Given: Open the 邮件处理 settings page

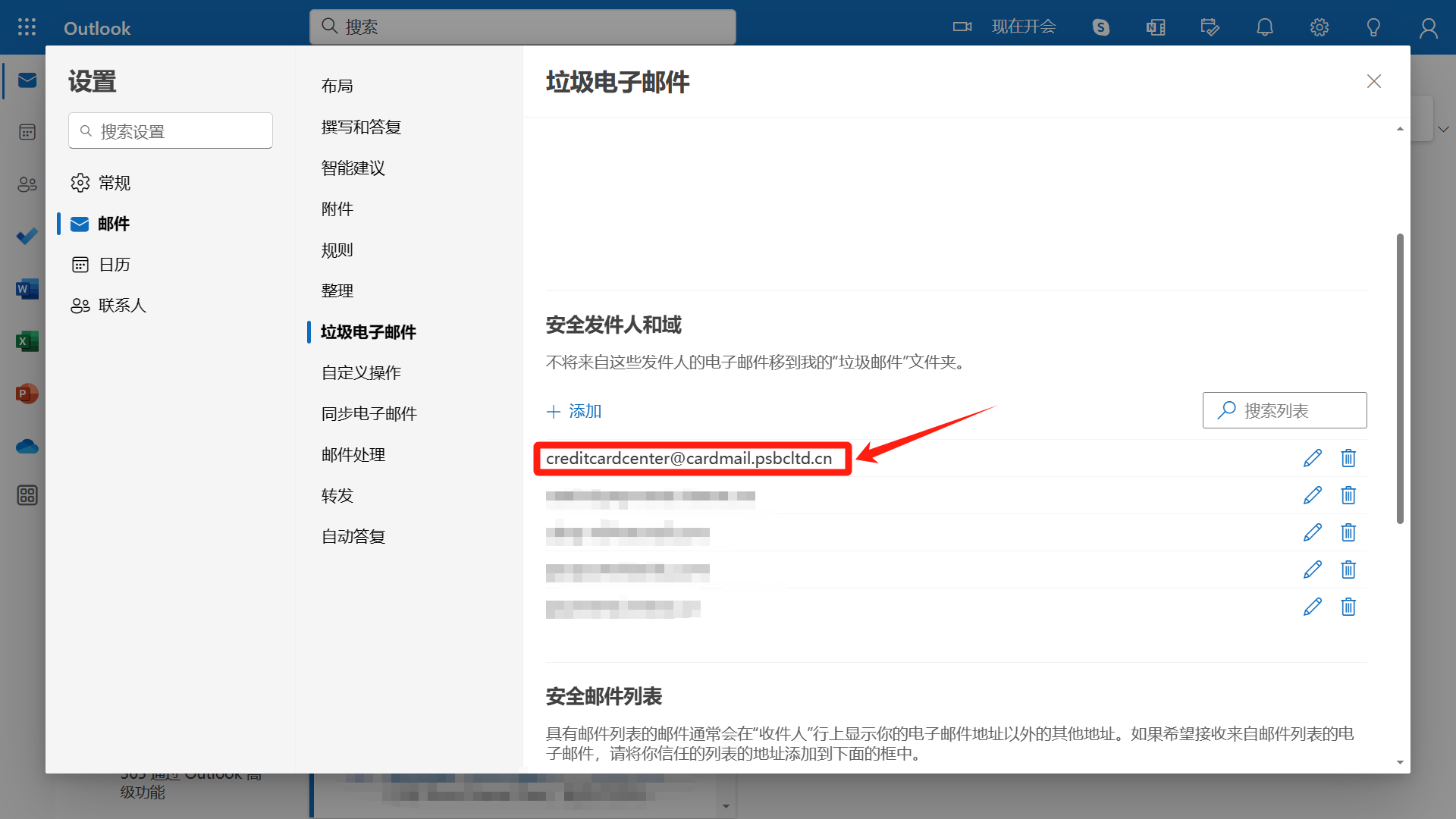Looking at the screenshot, I should [353, 454].
